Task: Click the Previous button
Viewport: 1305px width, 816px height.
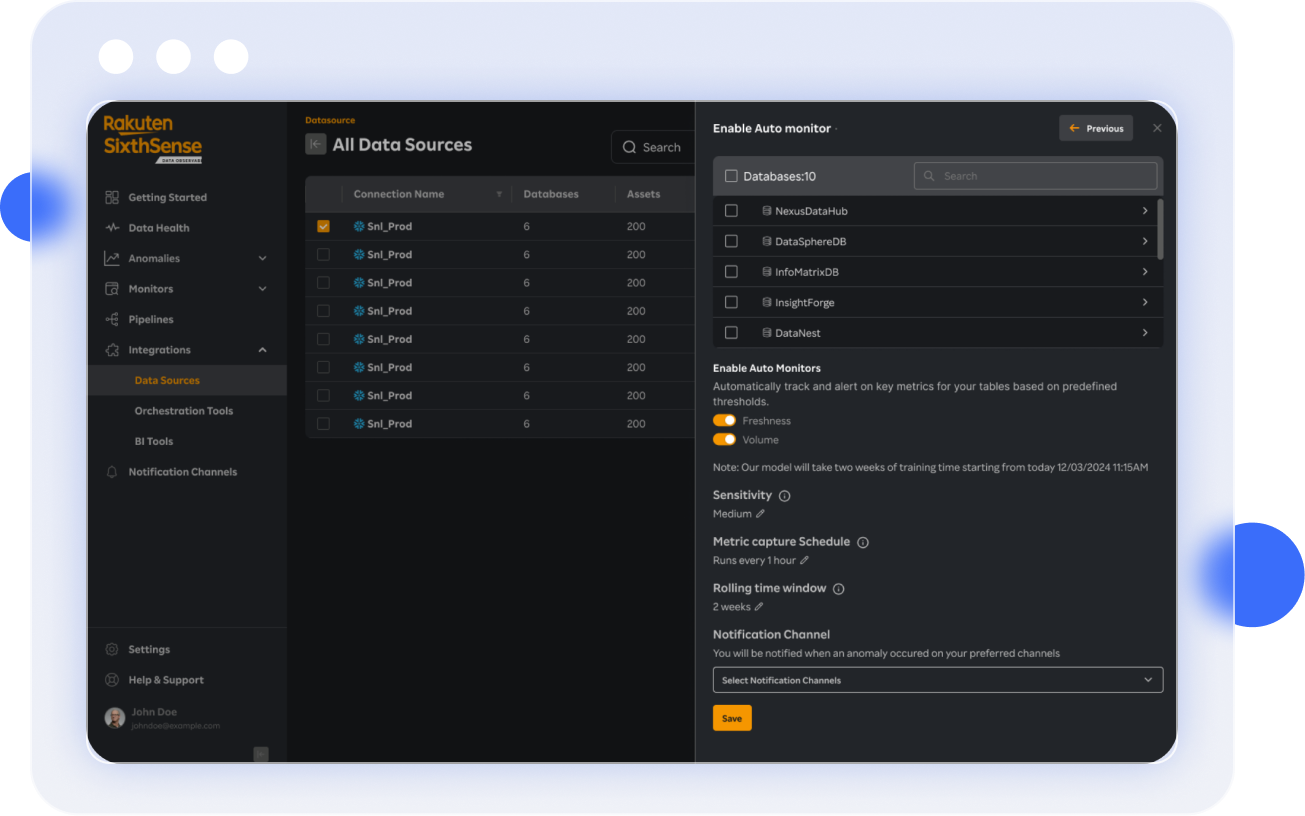Action: pos(1096,128)
